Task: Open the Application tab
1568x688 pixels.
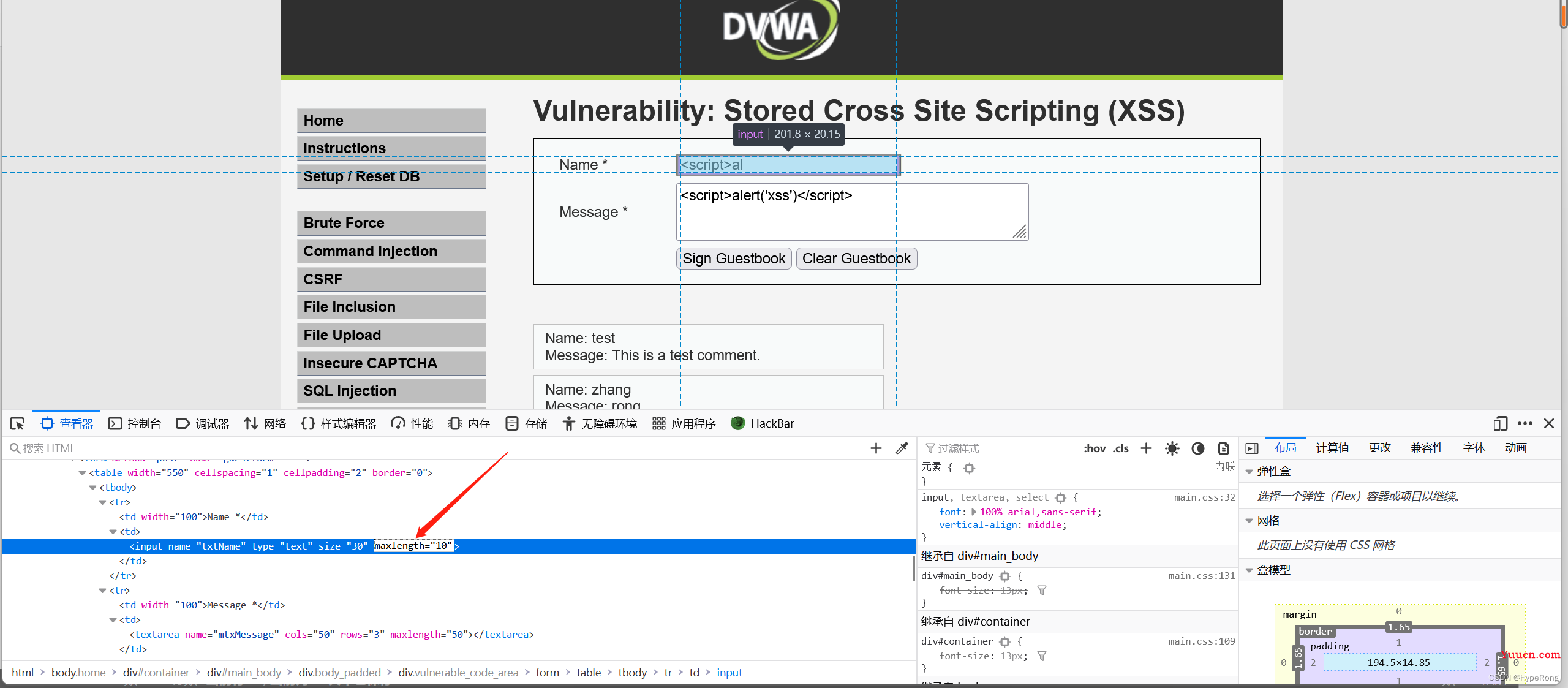Action: point(684,423)
